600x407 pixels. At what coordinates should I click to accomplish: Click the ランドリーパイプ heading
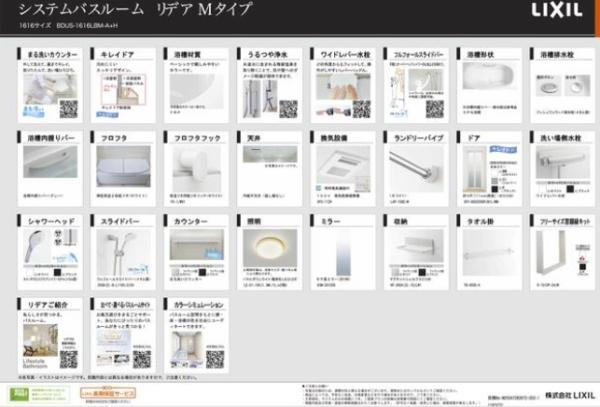pos(419,138)
